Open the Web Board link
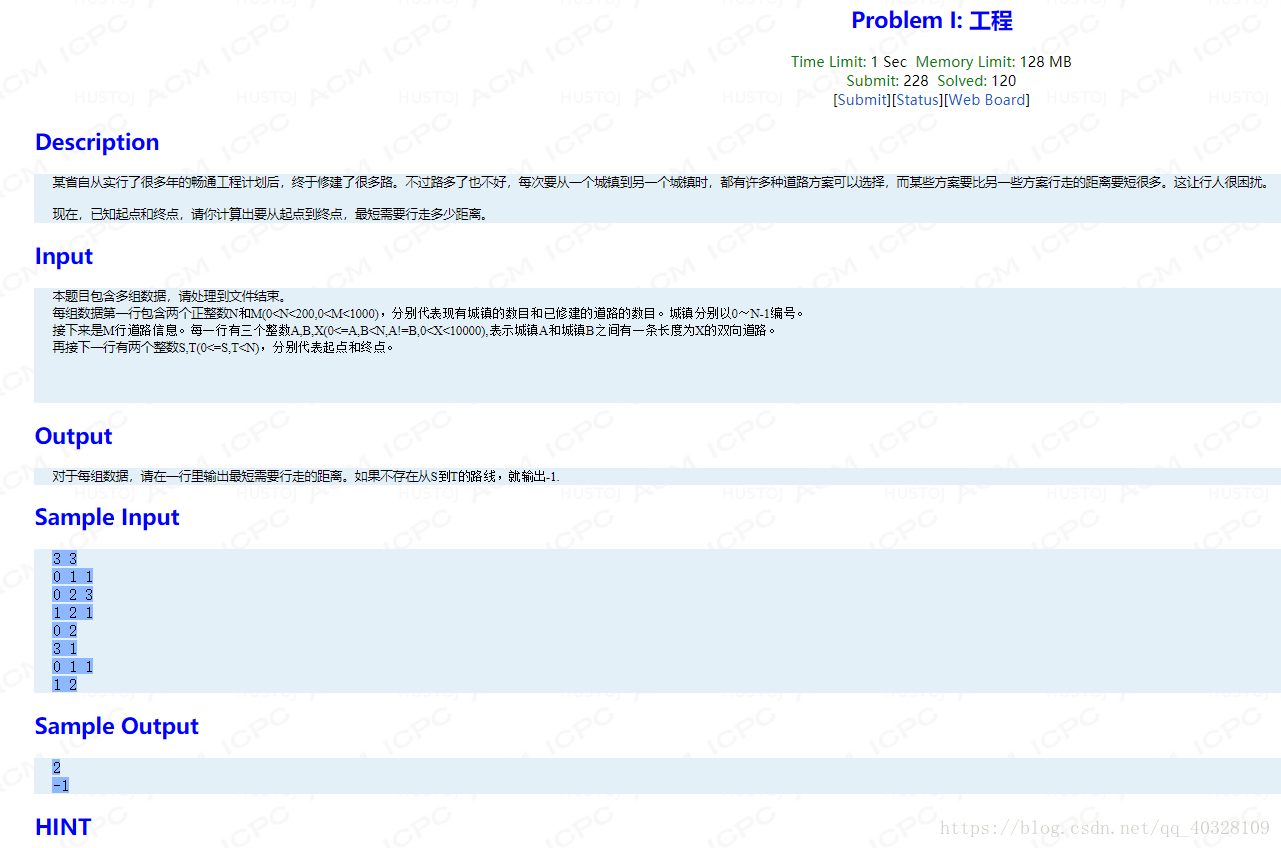Screen dimensions: 1281x848 click(987, 99)
